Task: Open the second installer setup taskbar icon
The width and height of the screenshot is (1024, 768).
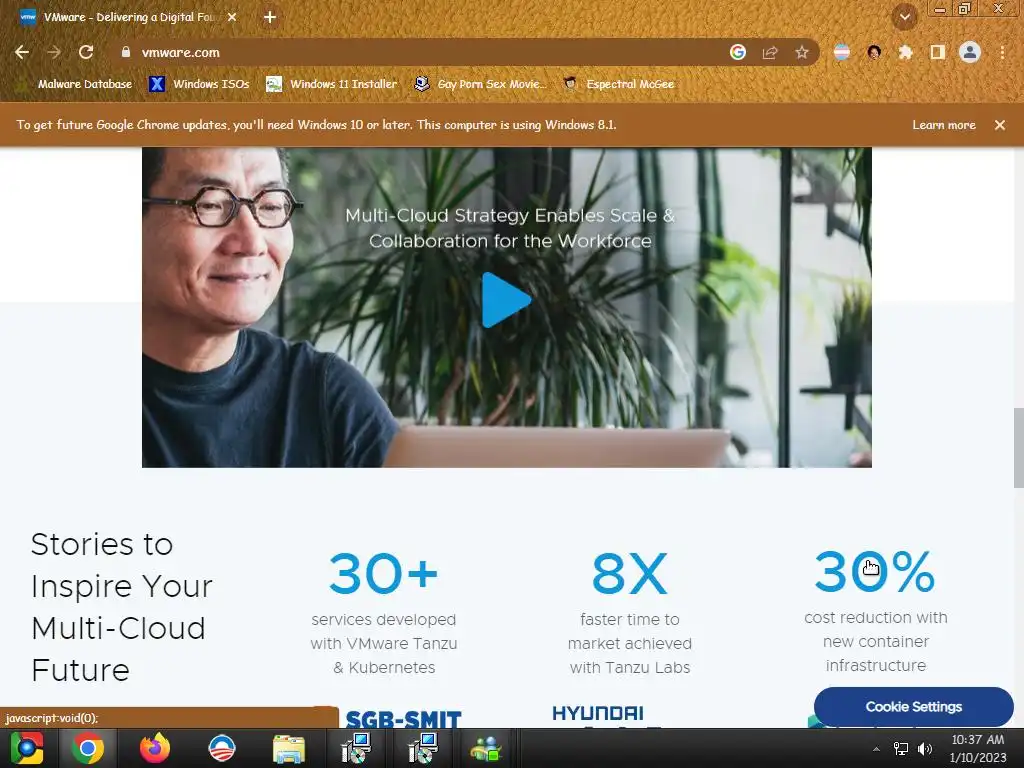Action: pyautogui.click(x=423, y=748)
